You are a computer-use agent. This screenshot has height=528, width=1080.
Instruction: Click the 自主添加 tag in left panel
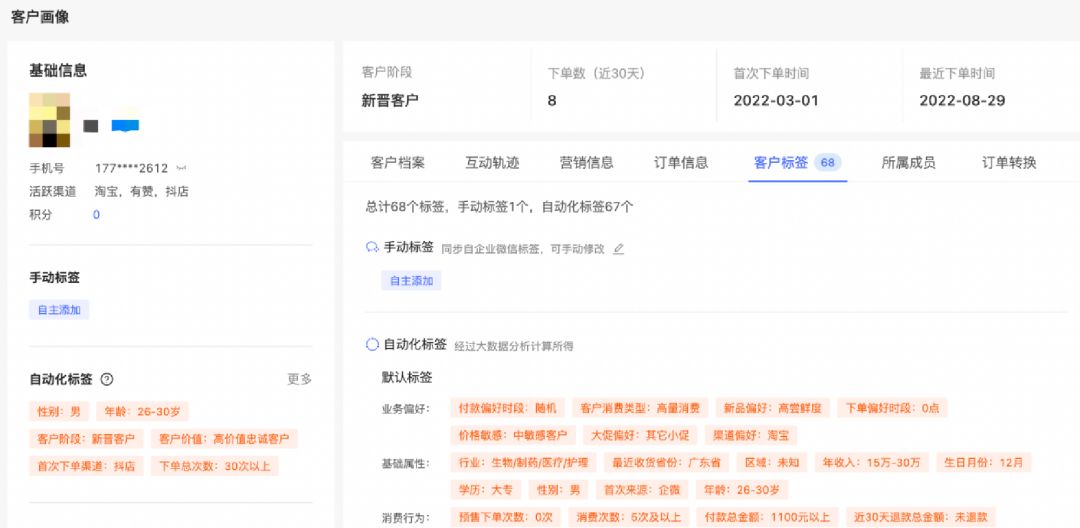(x=59, y=310)
